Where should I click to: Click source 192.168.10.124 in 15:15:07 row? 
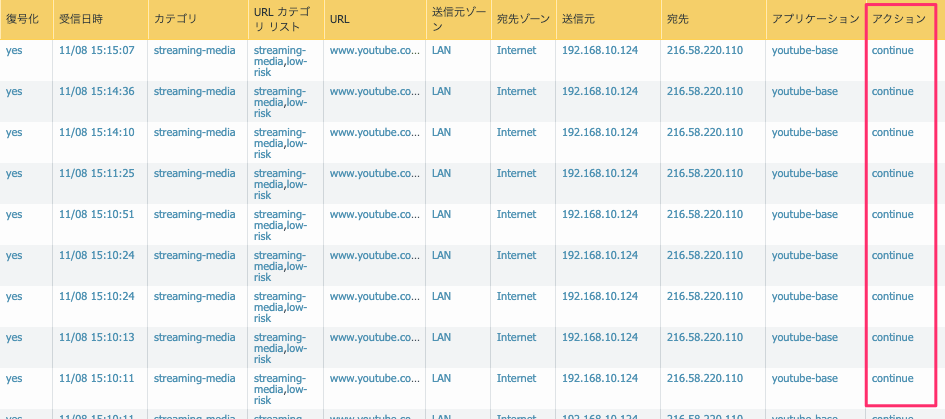coord(600,51)
